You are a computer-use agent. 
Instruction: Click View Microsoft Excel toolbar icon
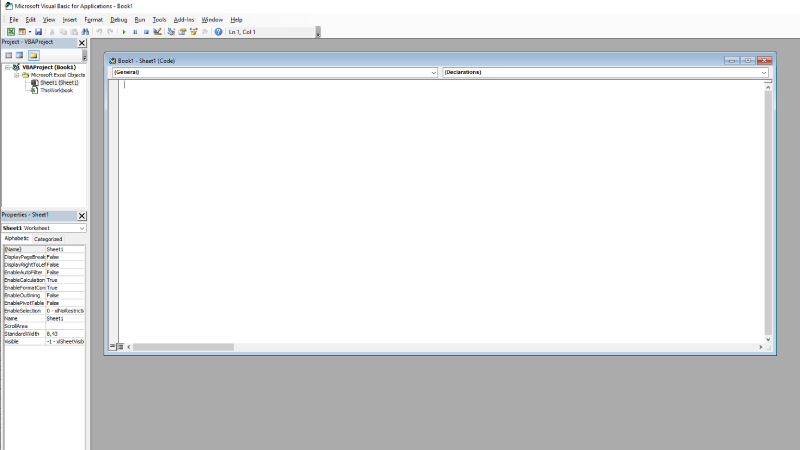click(11, 32)
